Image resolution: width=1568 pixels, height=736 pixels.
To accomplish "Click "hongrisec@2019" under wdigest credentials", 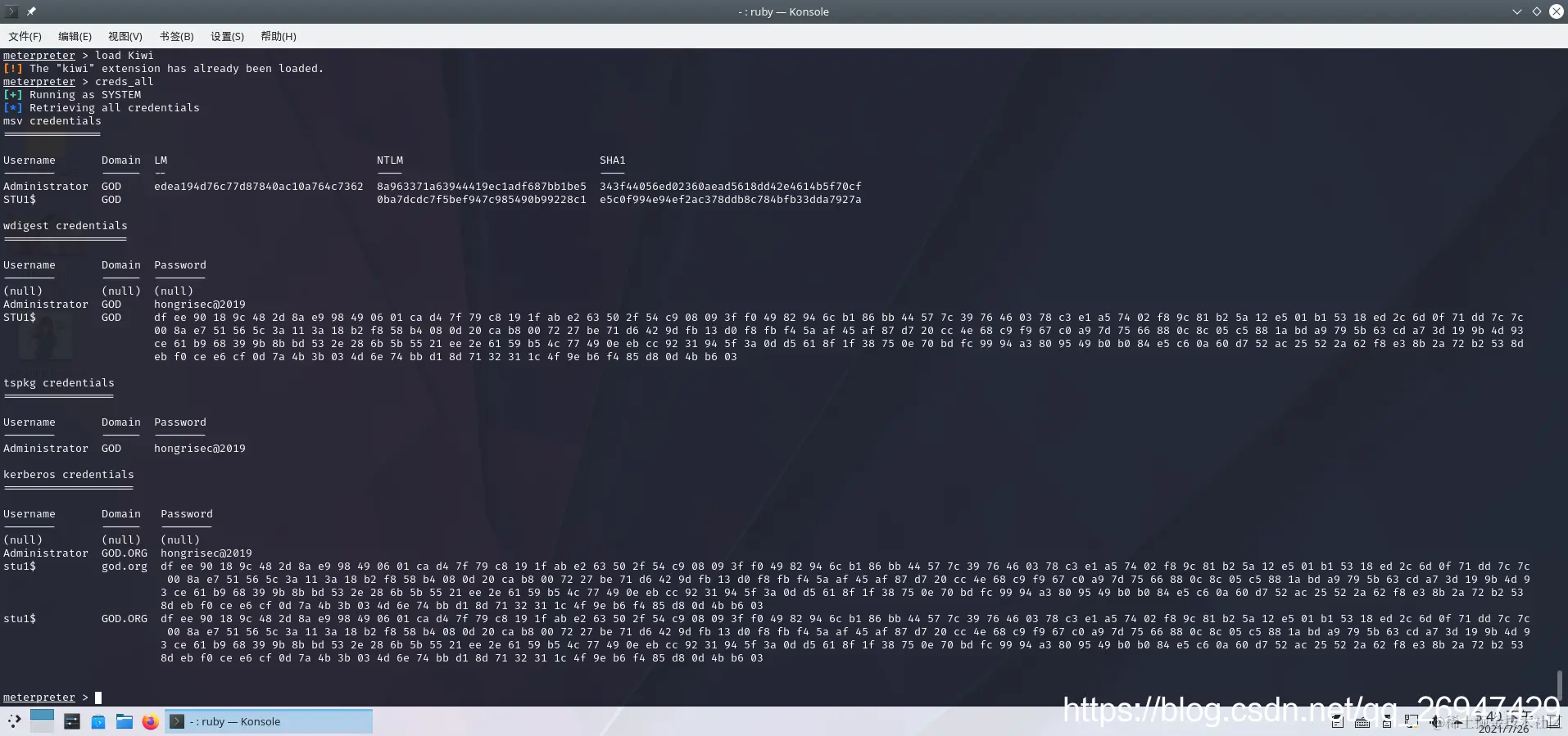I will click(200, 305).
